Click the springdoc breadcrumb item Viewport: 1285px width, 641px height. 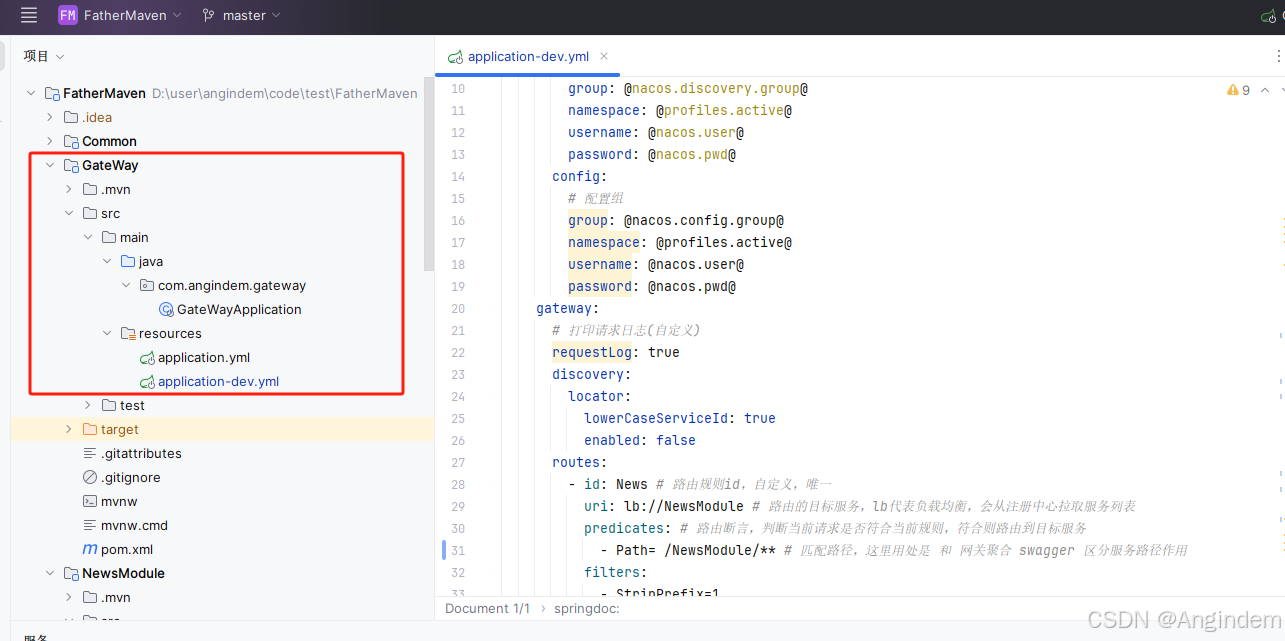click(x=588, y=608)
